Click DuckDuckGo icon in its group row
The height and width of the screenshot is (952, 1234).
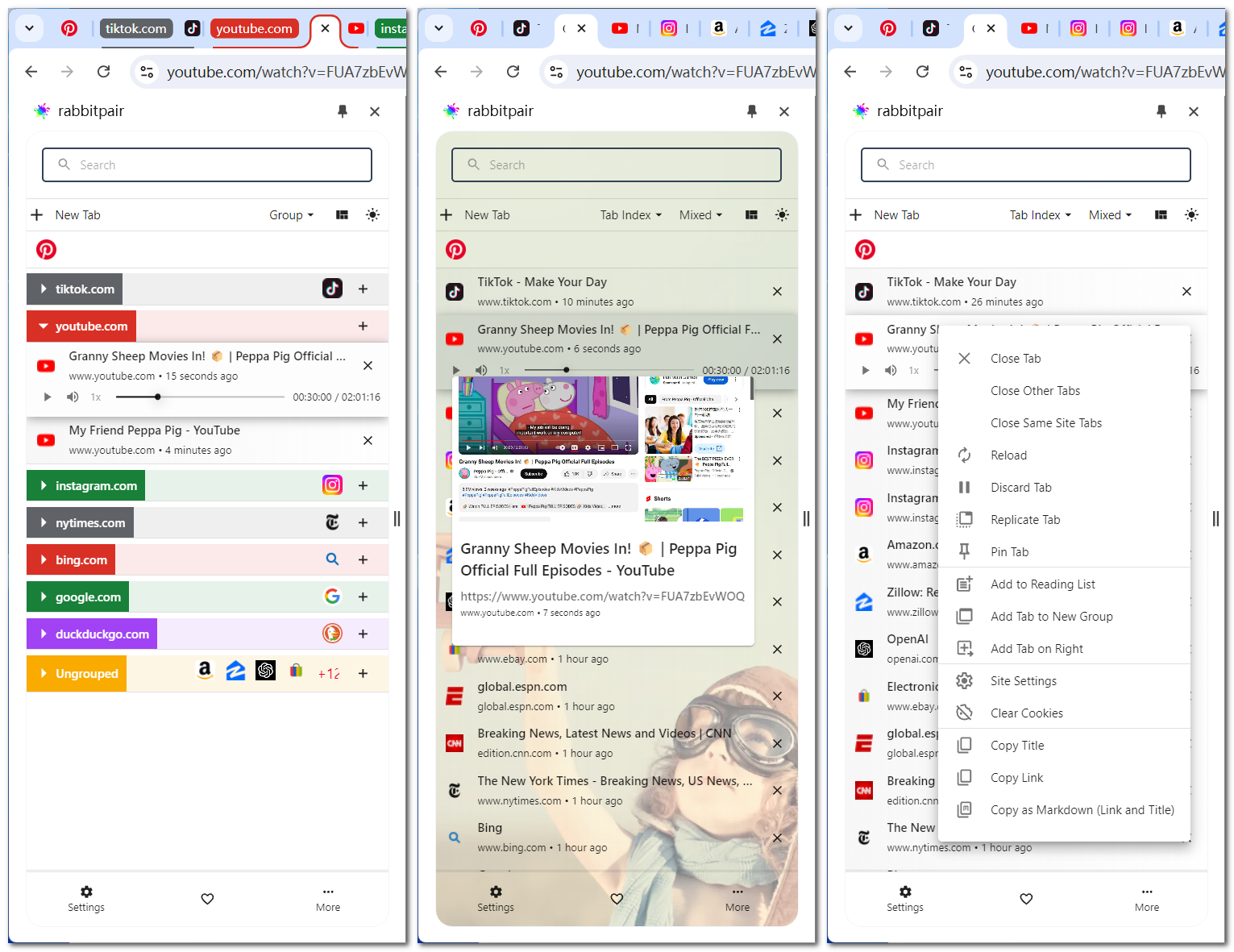(x=332, y=634)
